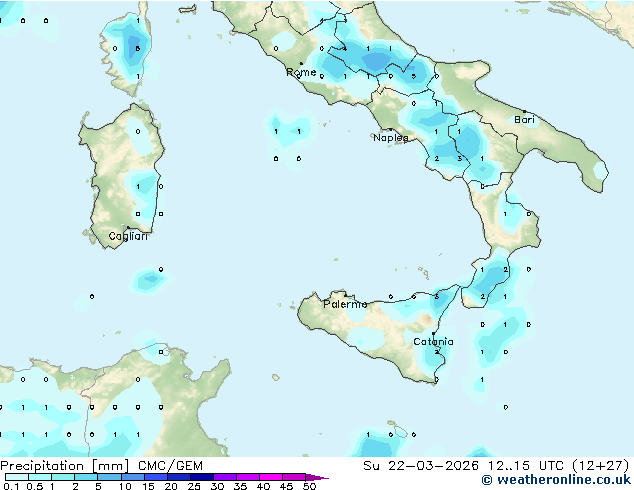Pick the 10–15 mm legend color swatch
This screenshot has width=634, height=490.
tap(133, 477)
